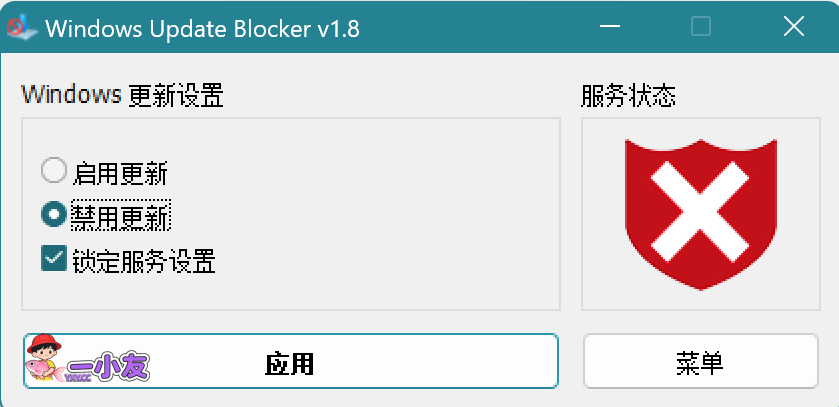Select the 禁用更新 radio button

(53, 214)
